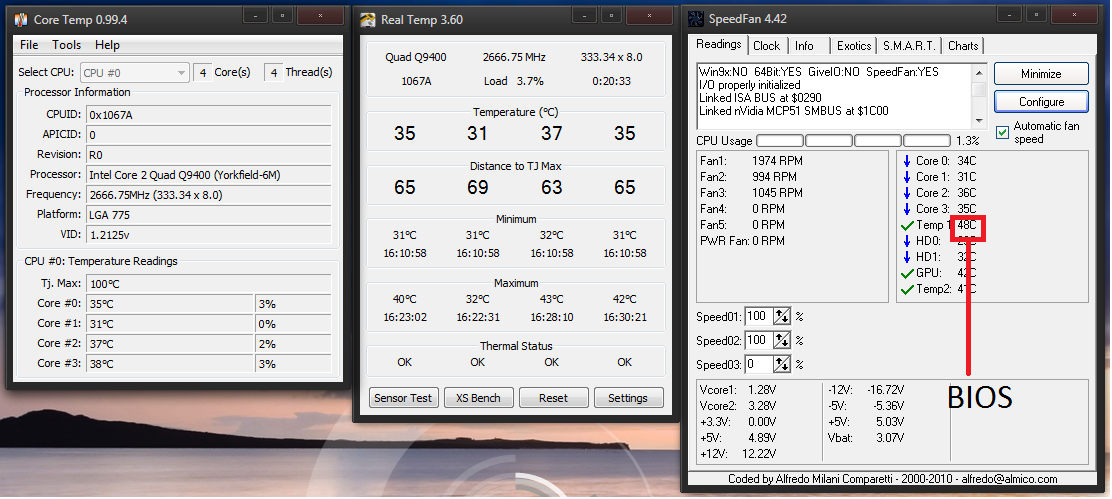Image resolution: width=1112 pixels, height=499 pixels.
Task: Click the +12V 12.22V reading
Action: coord(762,454)
